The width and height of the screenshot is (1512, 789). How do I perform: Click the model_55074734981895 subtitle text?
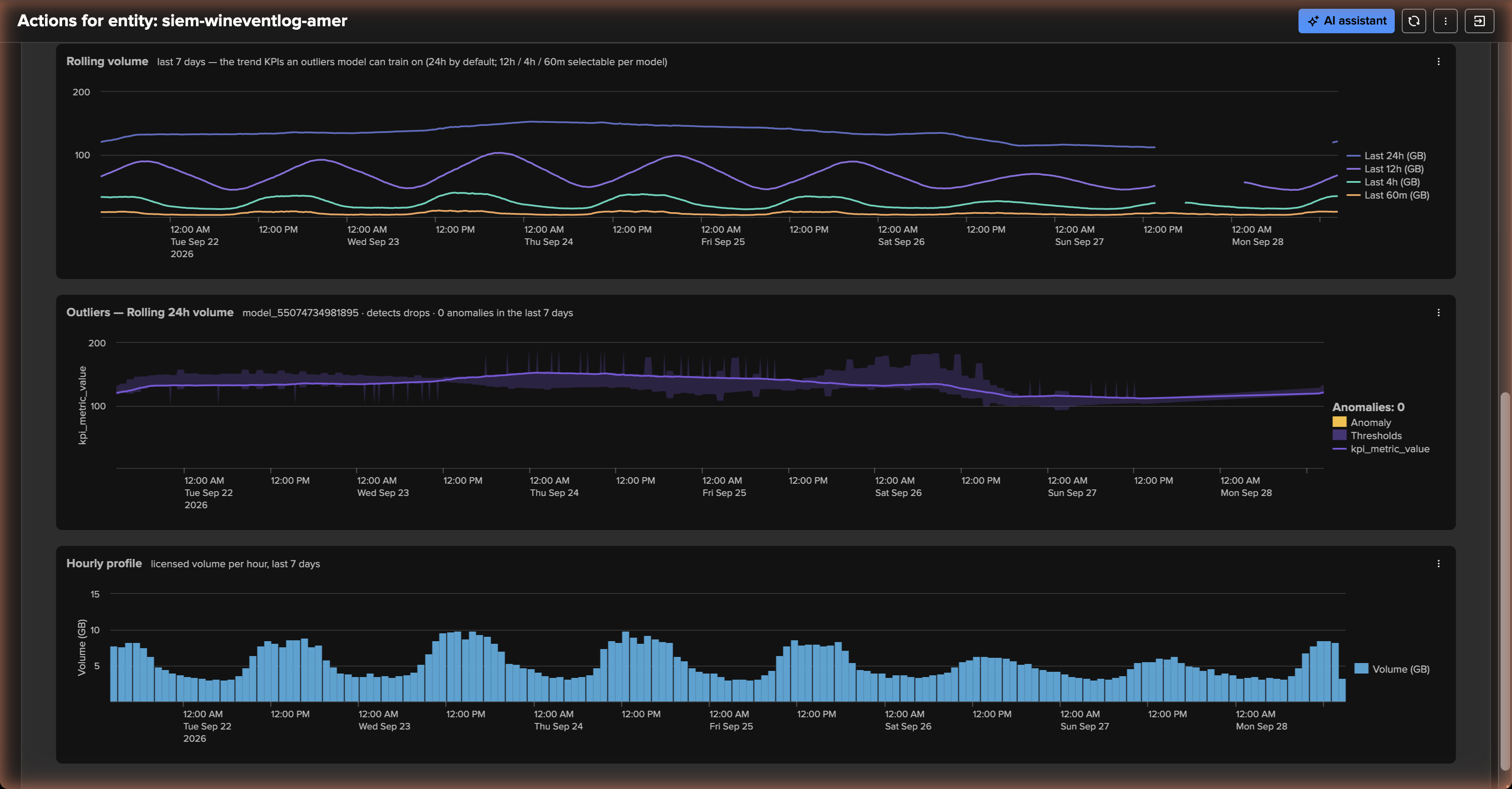(300, 313)
